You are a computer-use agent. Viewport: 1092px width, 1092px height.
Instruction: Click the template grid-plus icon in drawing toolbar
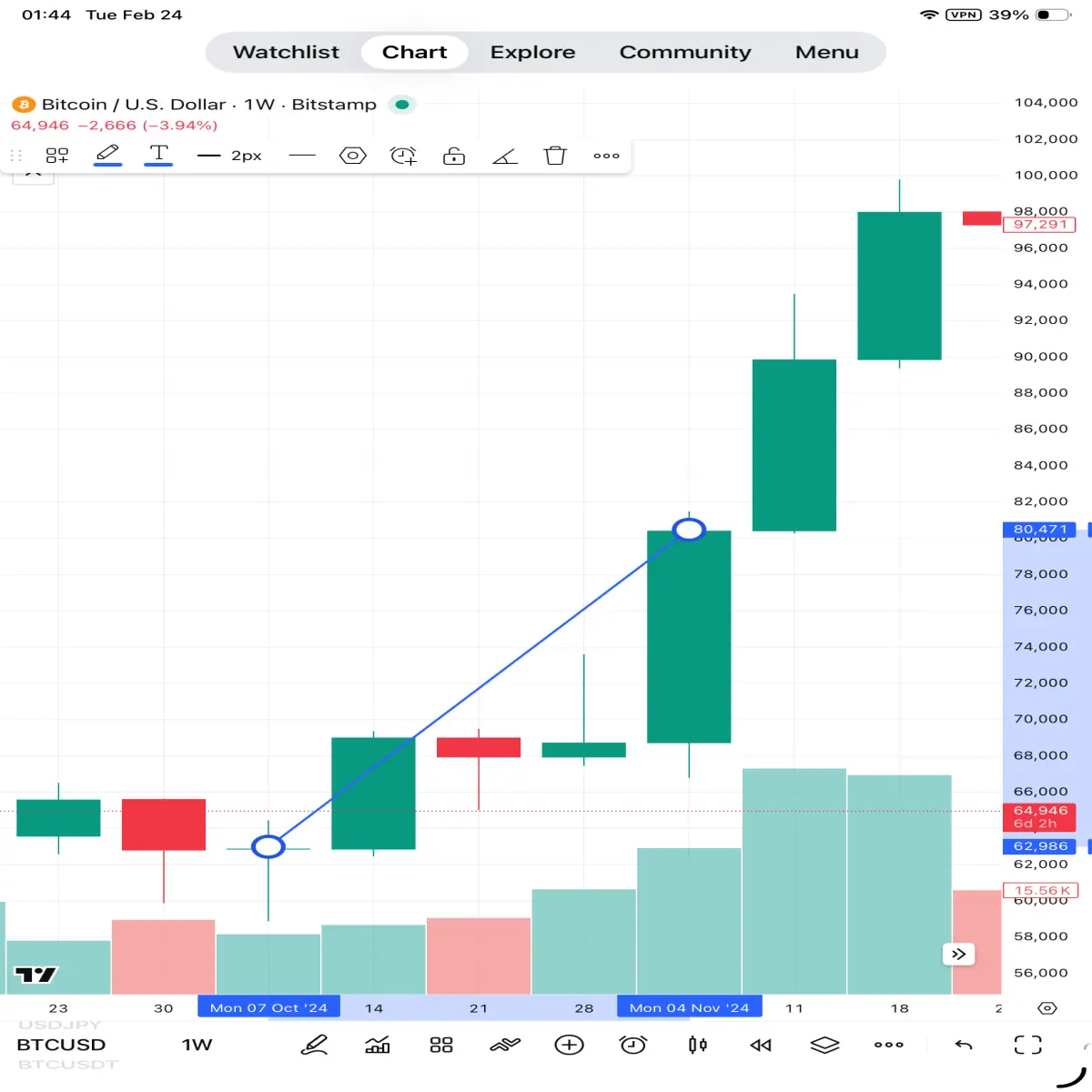coord(57,156)
